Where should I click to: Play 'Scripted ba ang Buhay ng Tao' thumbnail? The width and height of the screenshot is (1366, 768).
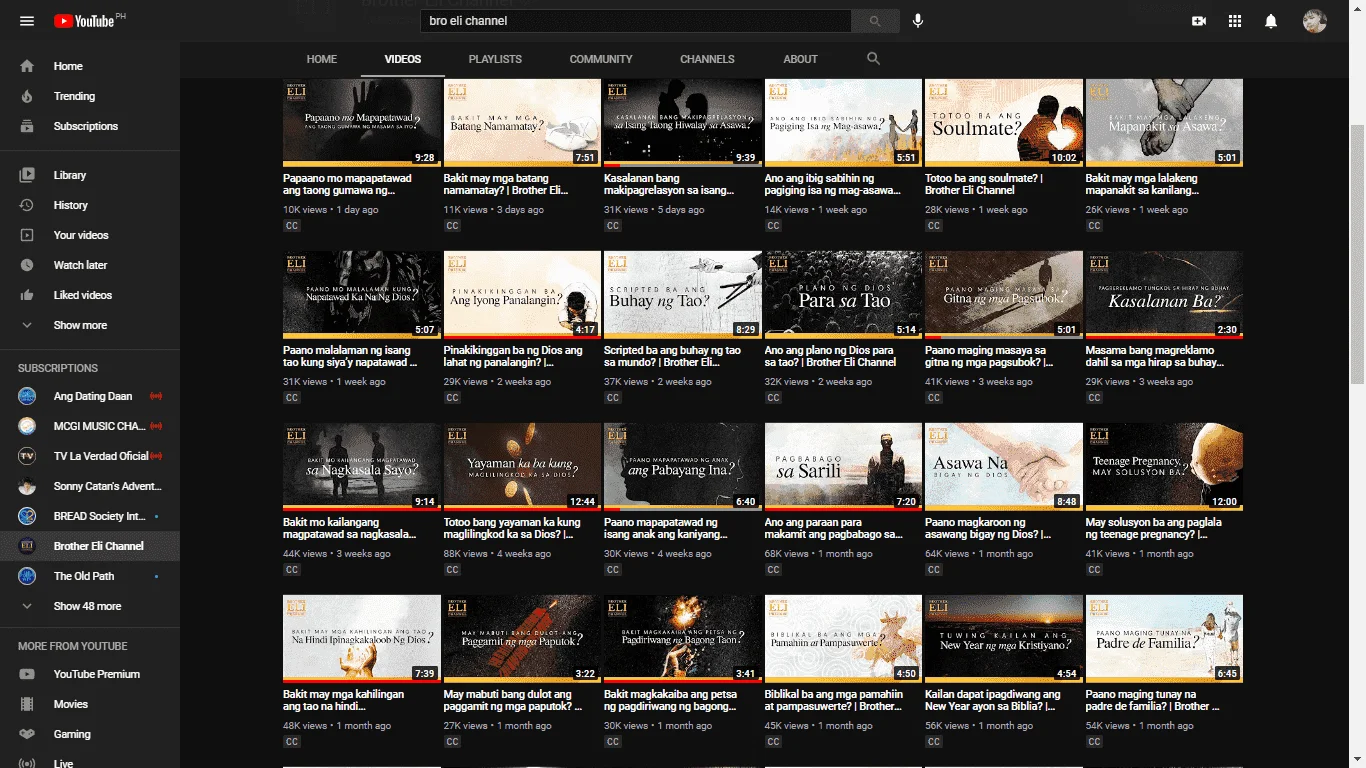tap(683, 294)
